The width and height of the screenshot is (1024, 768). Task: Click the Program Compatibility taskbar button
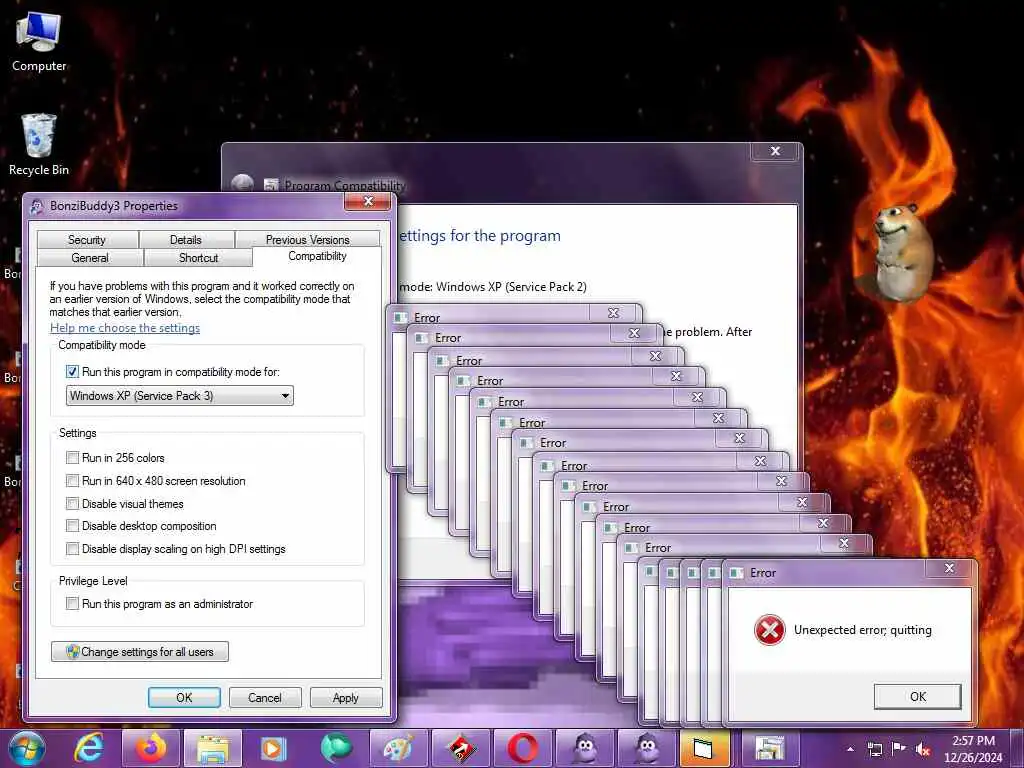coord(769,748)
